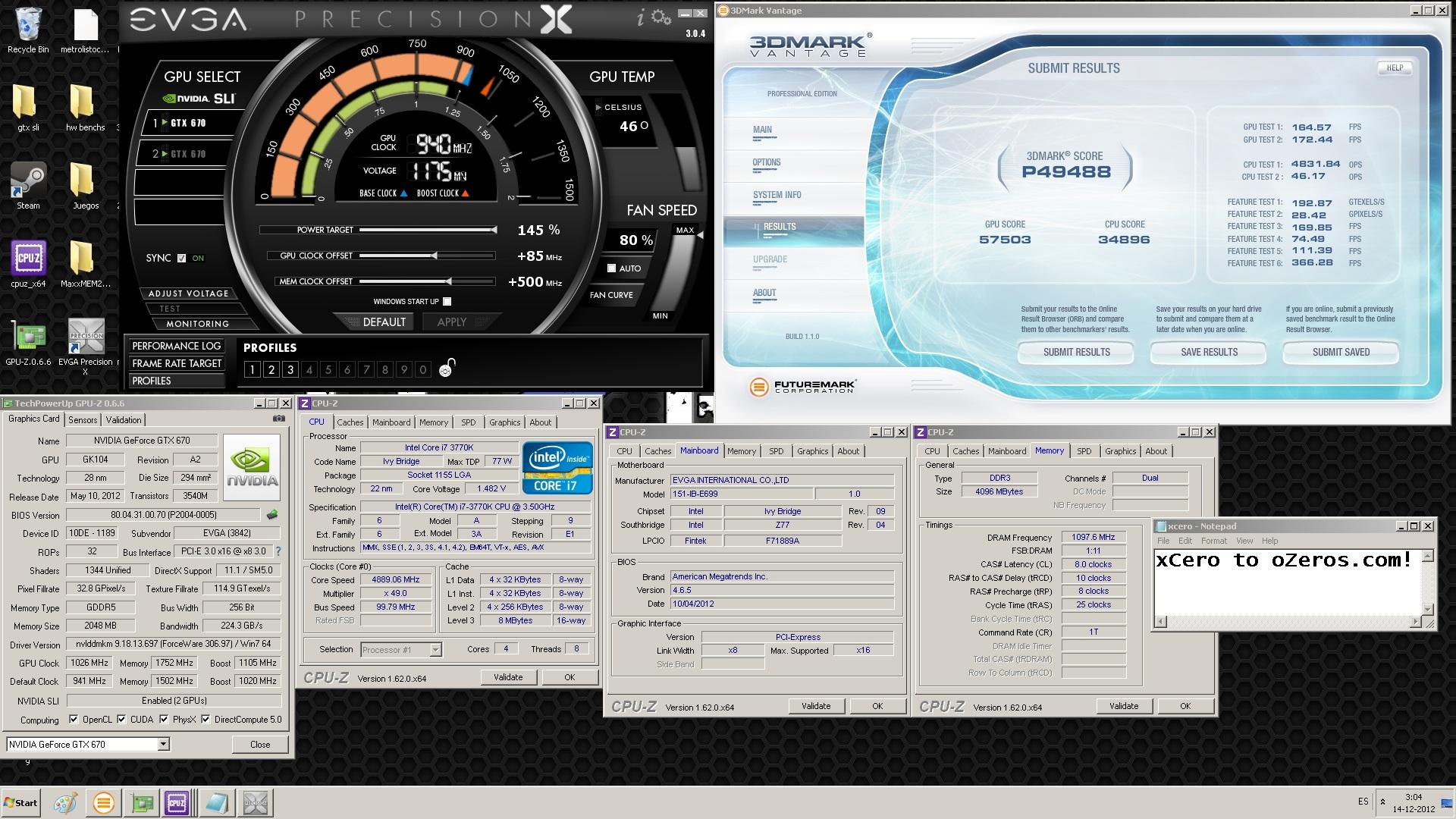
Task: Open the FAN CURVE settings
Action: click(611, 295)
